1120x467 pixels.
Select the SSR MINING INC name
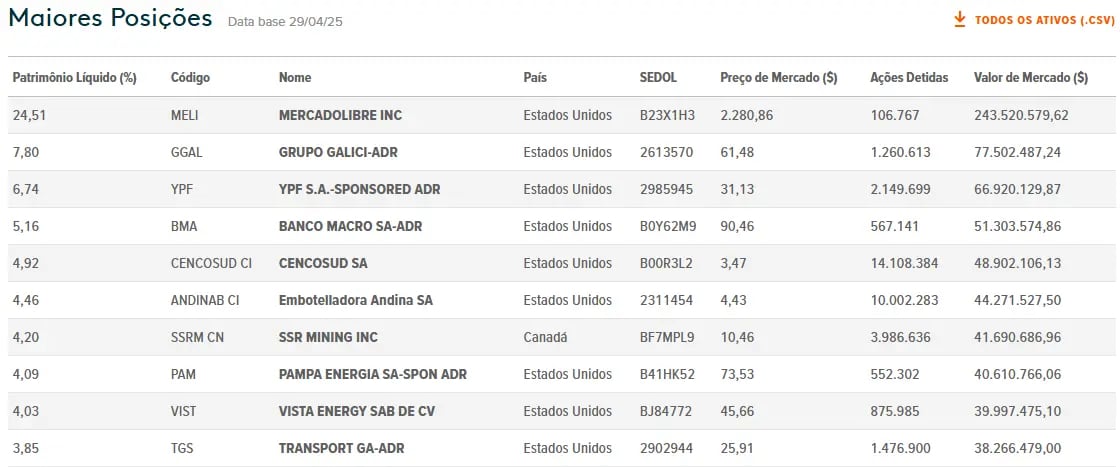329,337
